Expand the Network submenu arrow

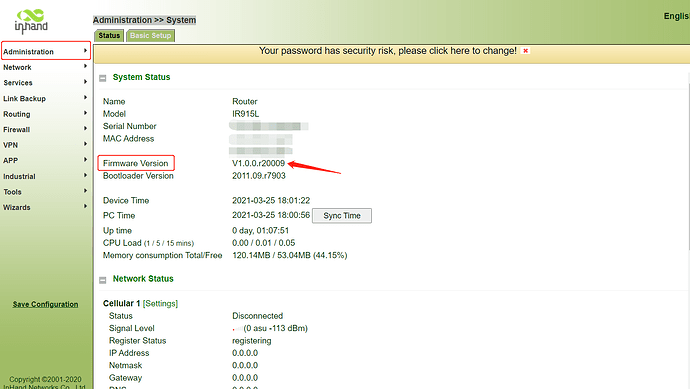85,66
